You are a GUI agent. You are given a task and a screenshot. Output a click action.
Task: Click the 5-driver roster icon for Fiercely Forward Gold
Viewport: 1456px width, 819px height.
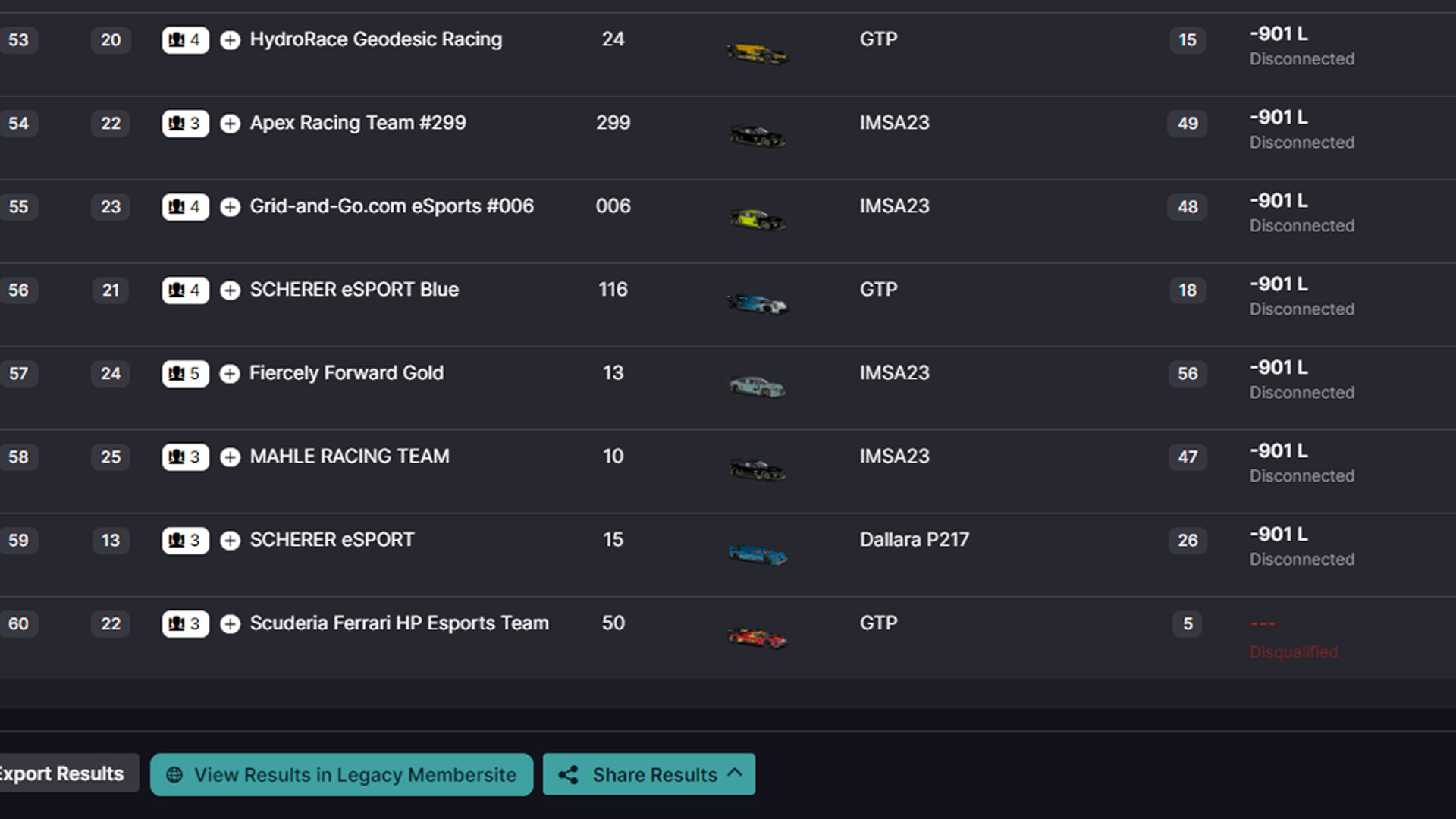coord(185,374)
